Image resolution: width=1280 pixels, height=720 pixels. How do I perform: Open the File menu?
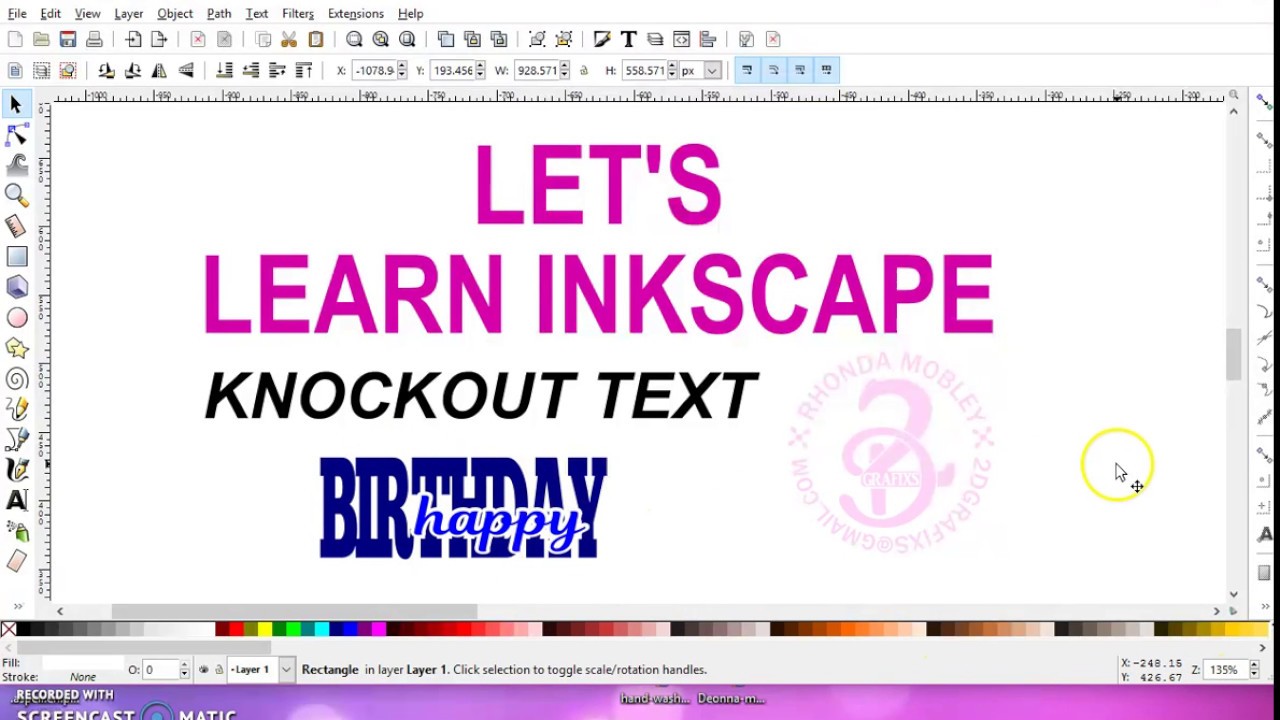coord(17,13)
